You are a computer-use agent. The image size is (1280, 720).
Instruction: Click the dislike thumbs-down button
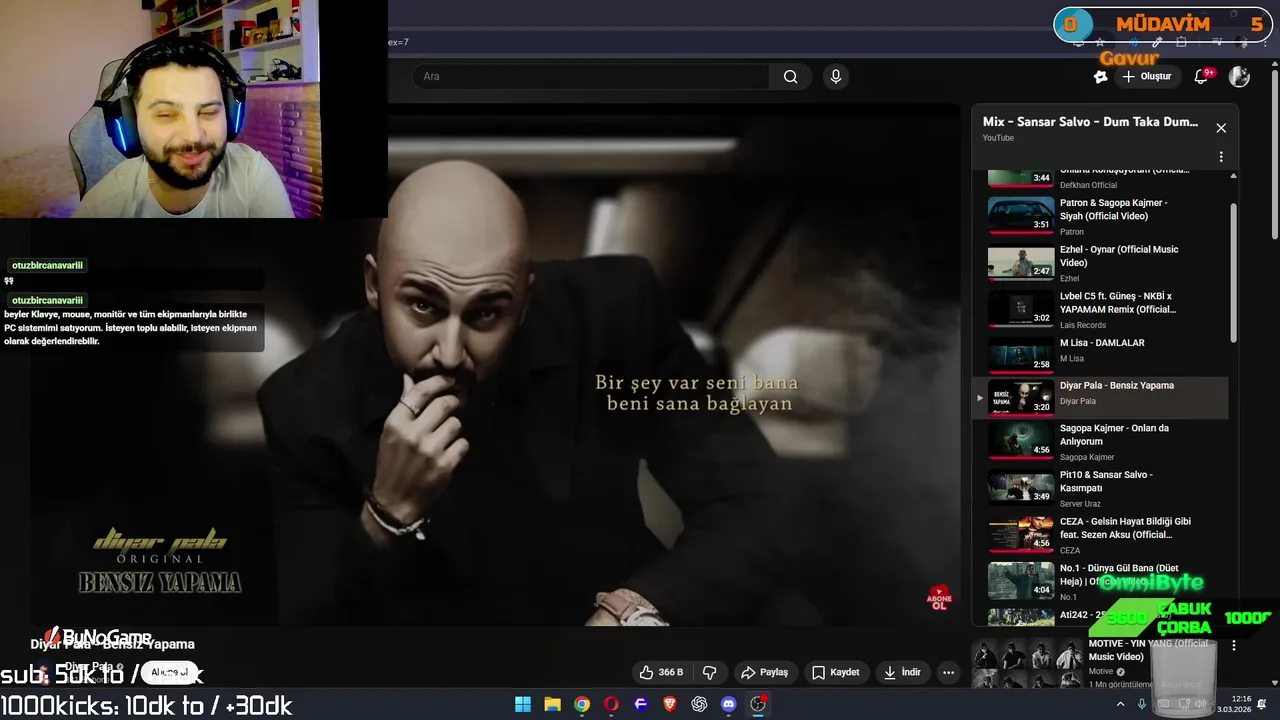point(710,672)
